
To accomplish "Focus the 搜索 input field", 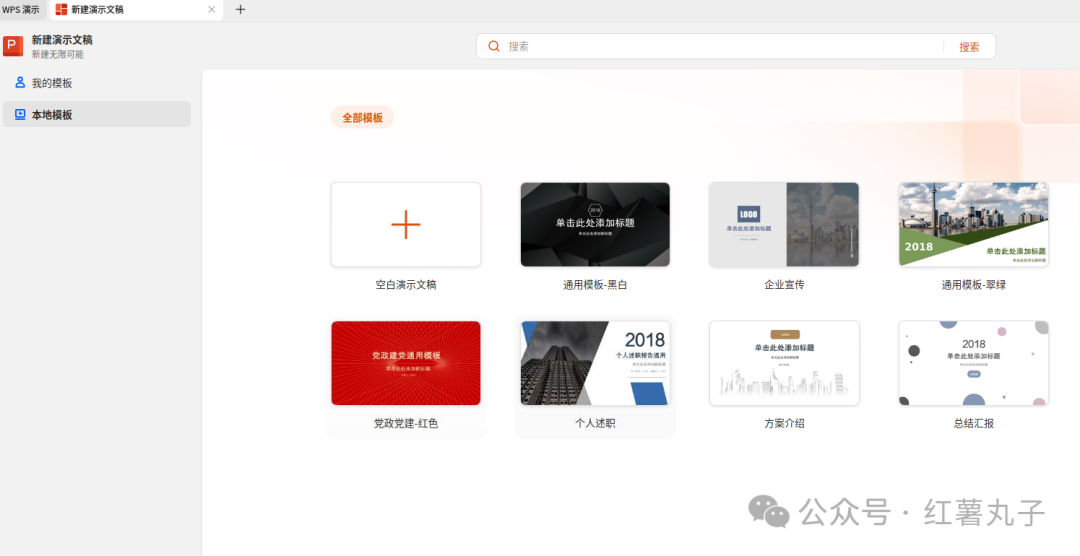I will pyautogui.click(x=723, y=46).
